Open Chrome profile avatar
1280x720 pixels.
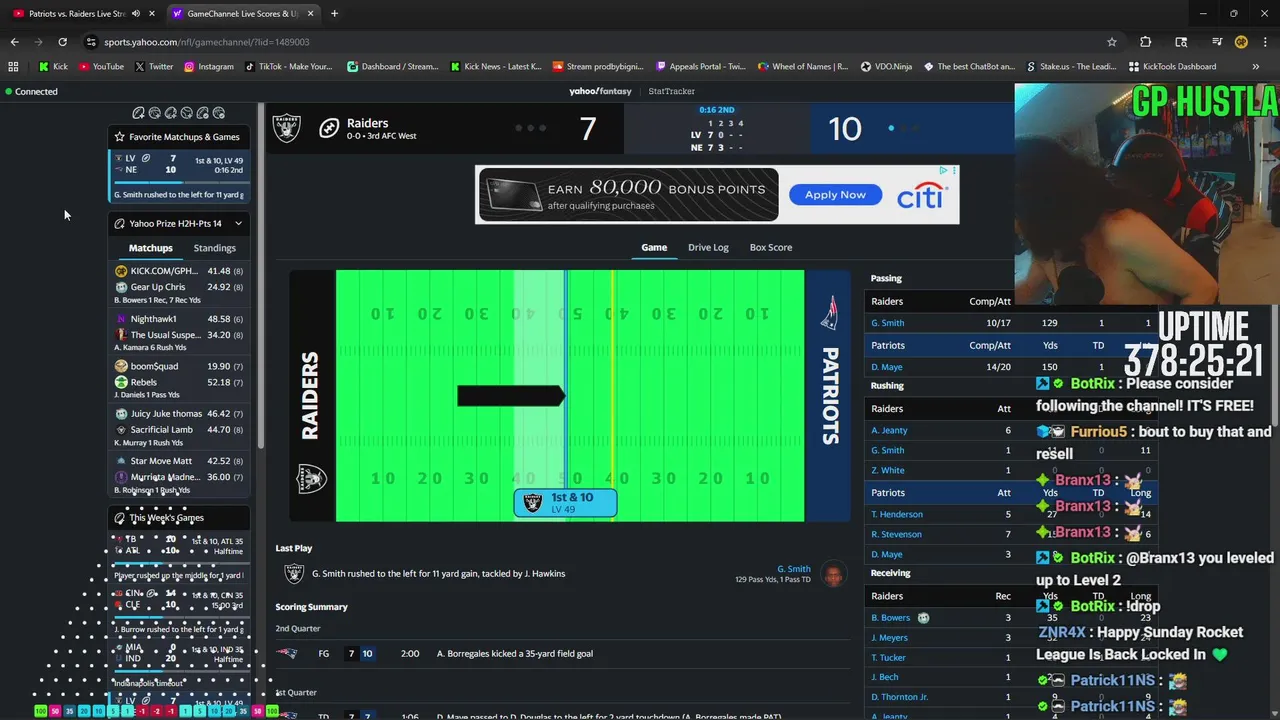click(1241, 42)
